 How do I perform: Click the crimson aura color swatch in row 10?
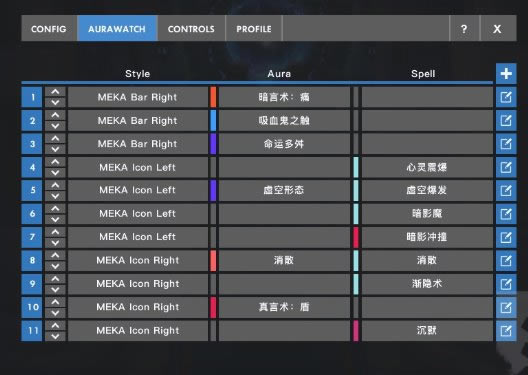coord(213,307)
